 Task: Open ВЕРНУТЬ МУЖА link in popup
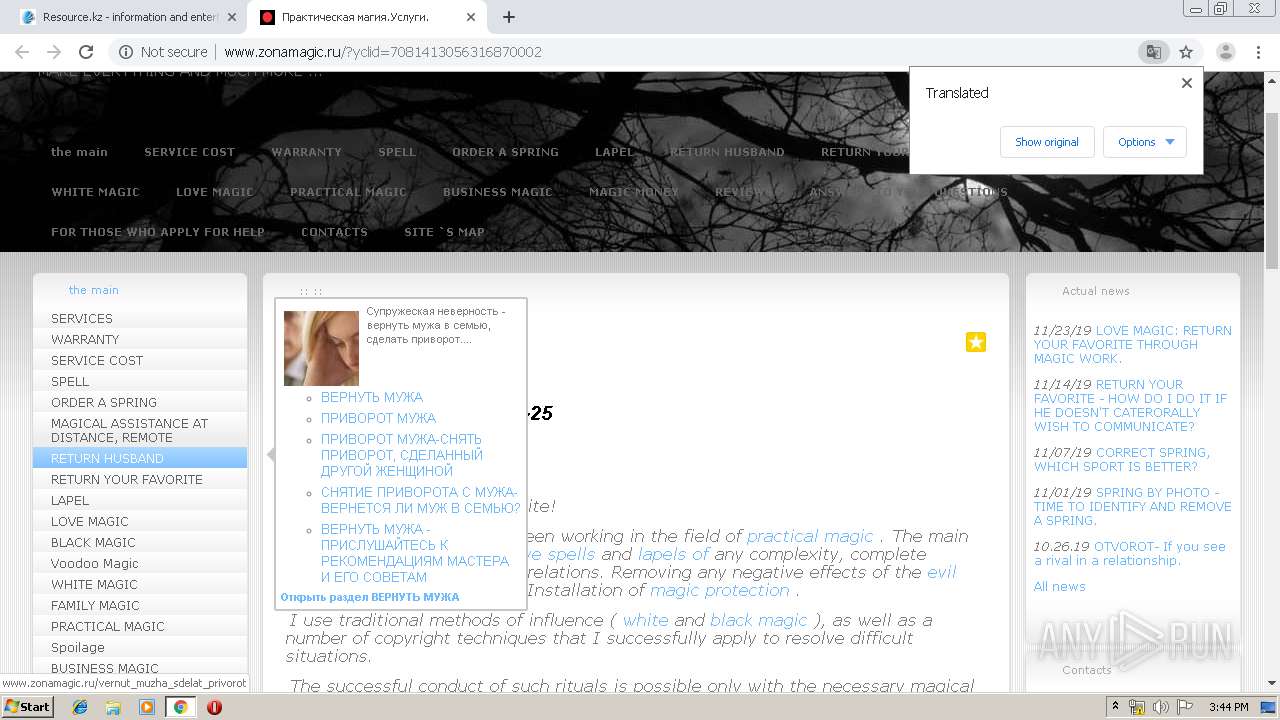[x=372, y=397]
